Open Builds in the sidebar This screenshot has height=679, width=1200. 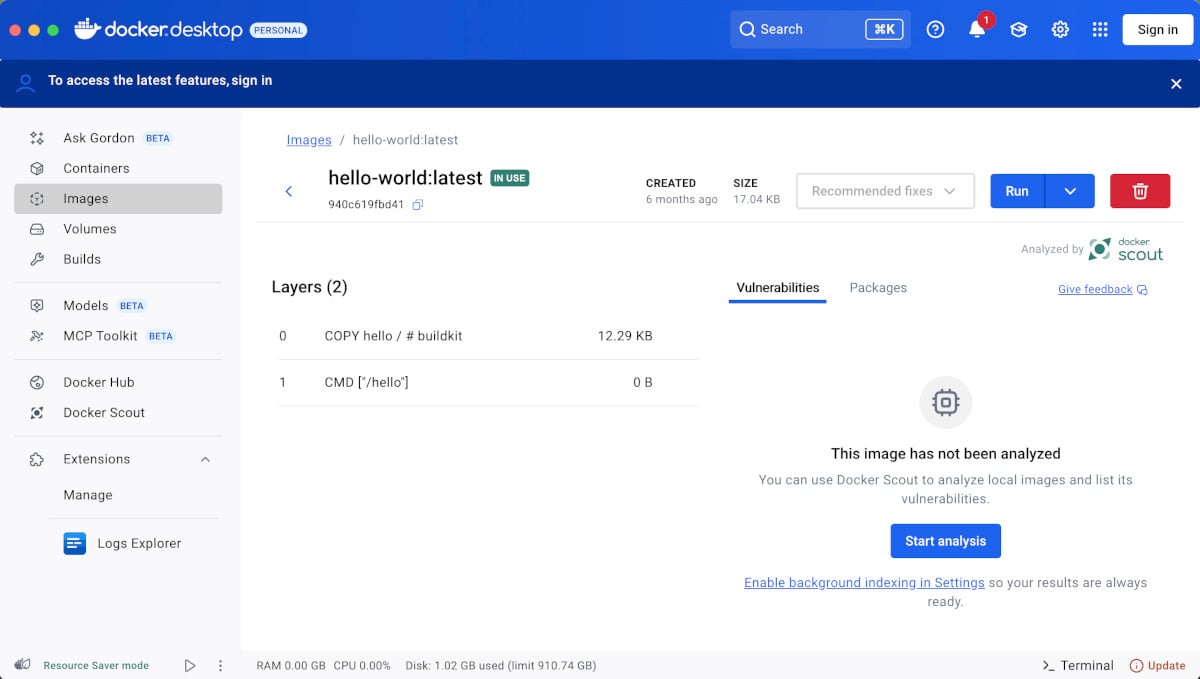click(x=118, y=259)
